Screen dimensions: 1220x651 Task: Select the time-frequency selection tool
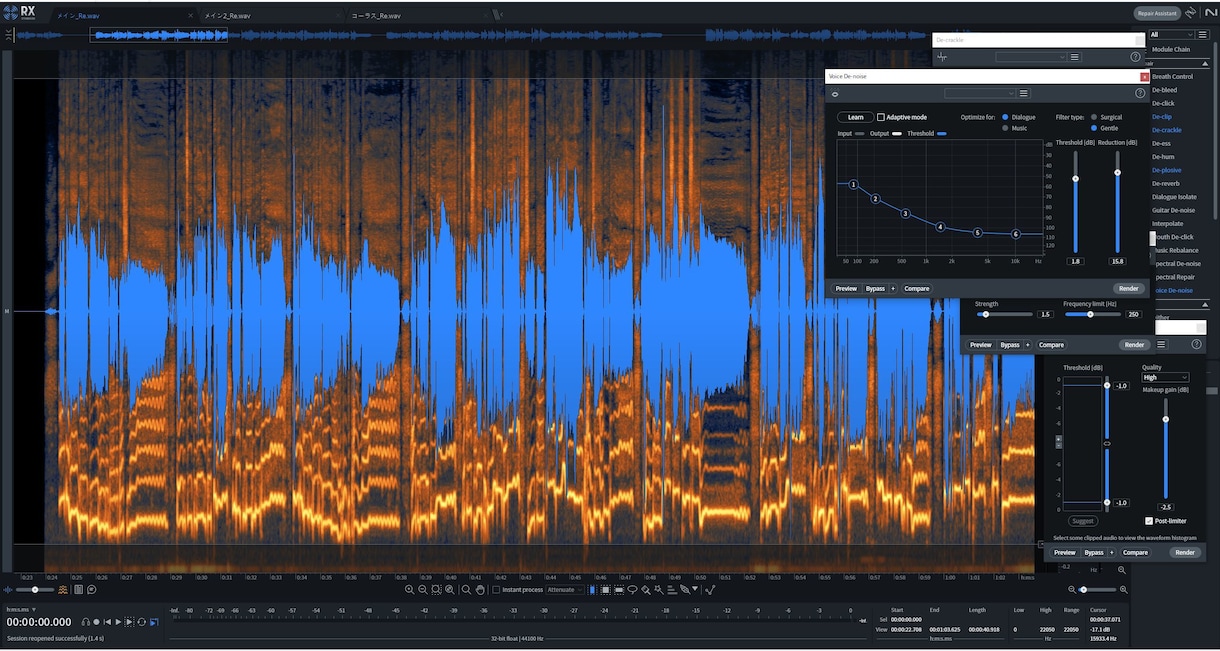606,590
